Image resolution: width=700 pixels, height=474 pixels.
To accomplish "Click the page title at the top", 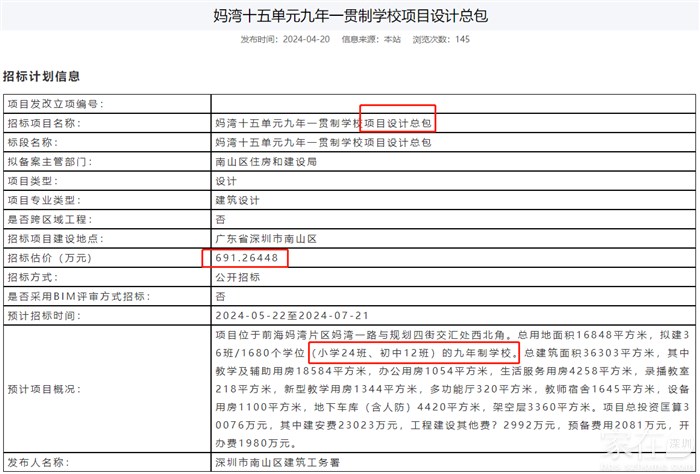I will [x=350, y=17].
